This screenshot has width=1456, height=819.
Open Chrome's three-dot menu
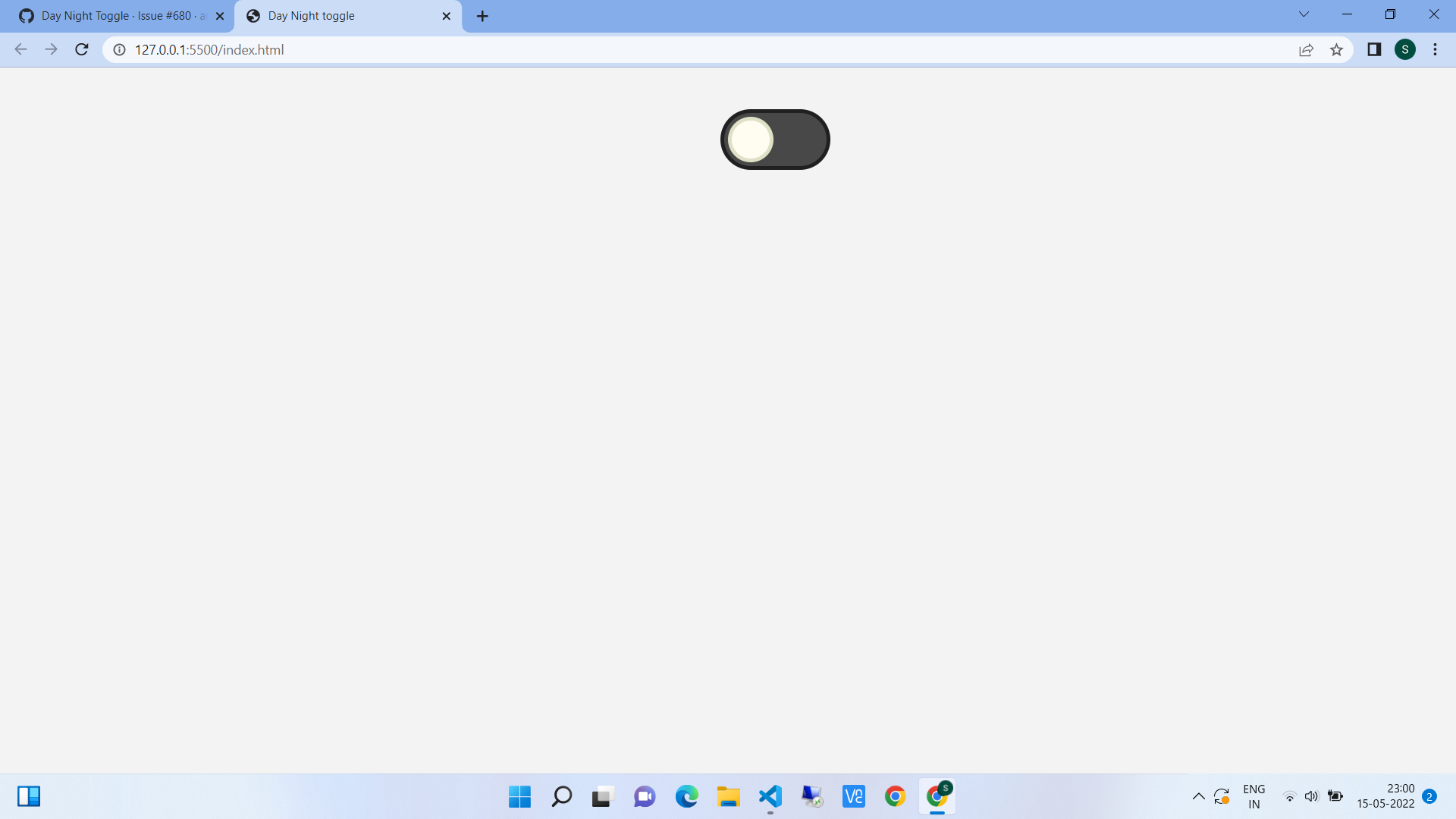click(1435, 49)
